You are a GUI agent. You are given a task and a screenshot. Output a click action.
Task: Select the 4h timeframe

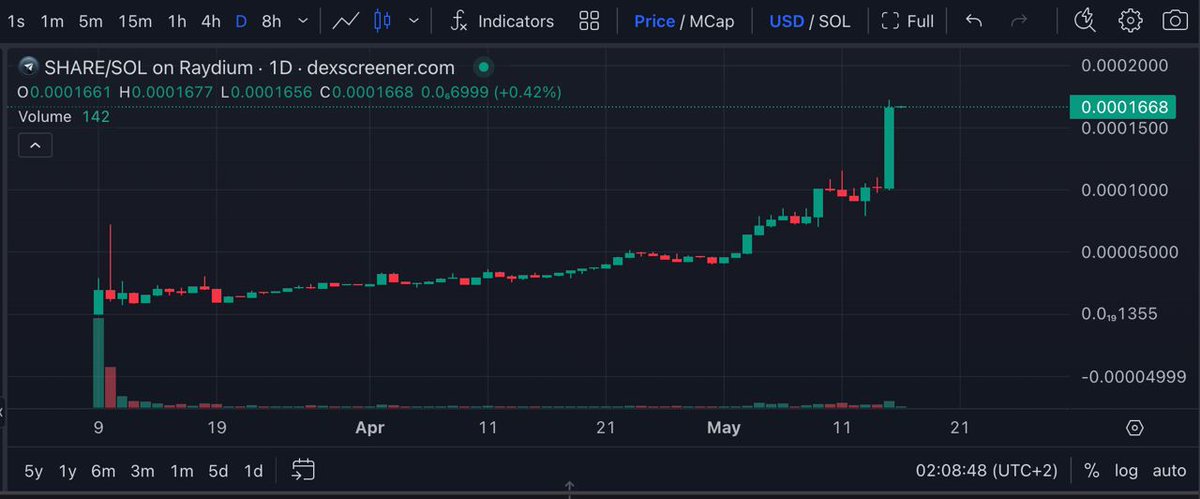pyautogui.click(x=210, y=21)
